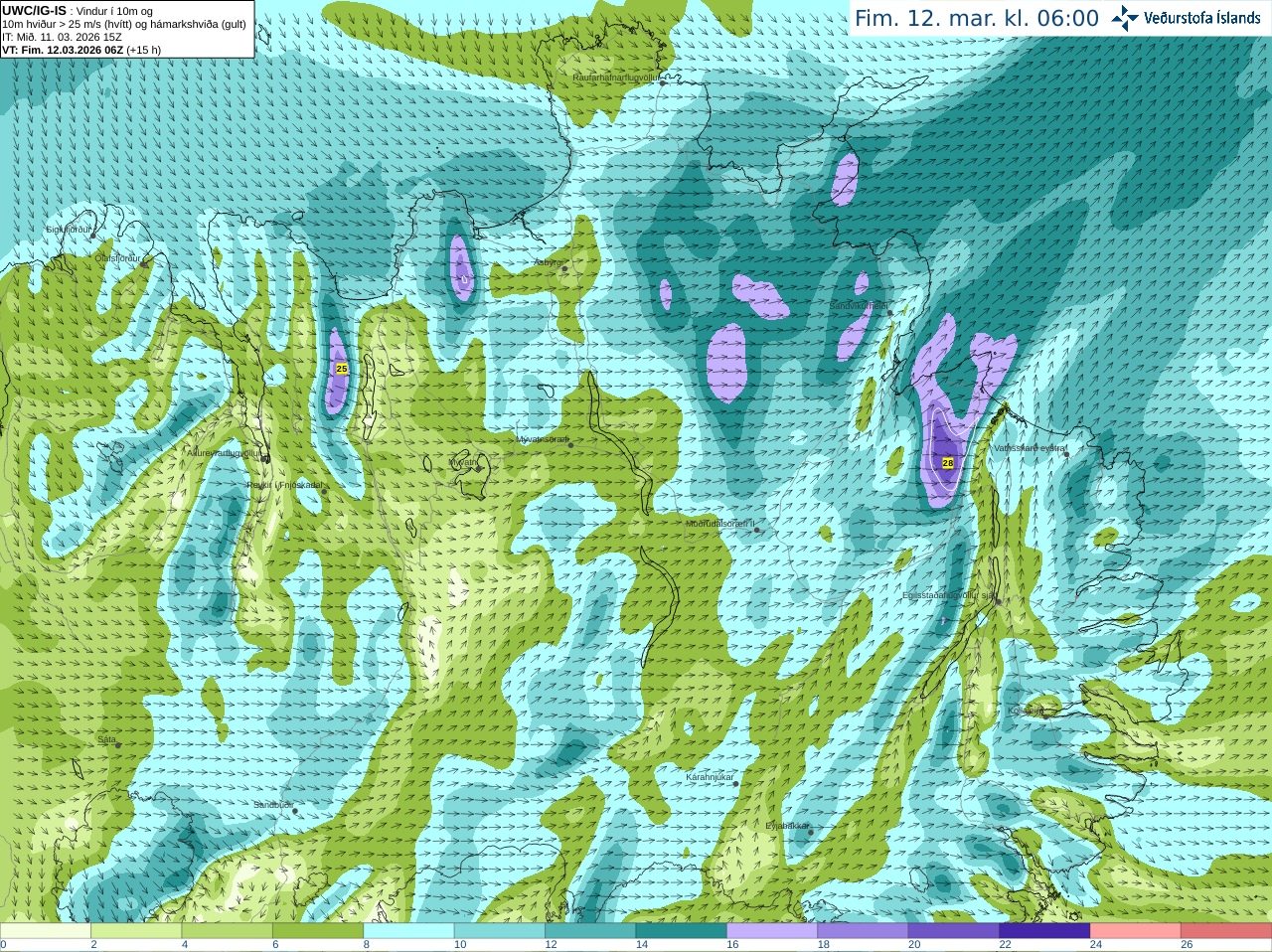
Task: Pick the 2–4 m/s light green swatch
Action: 136,931
